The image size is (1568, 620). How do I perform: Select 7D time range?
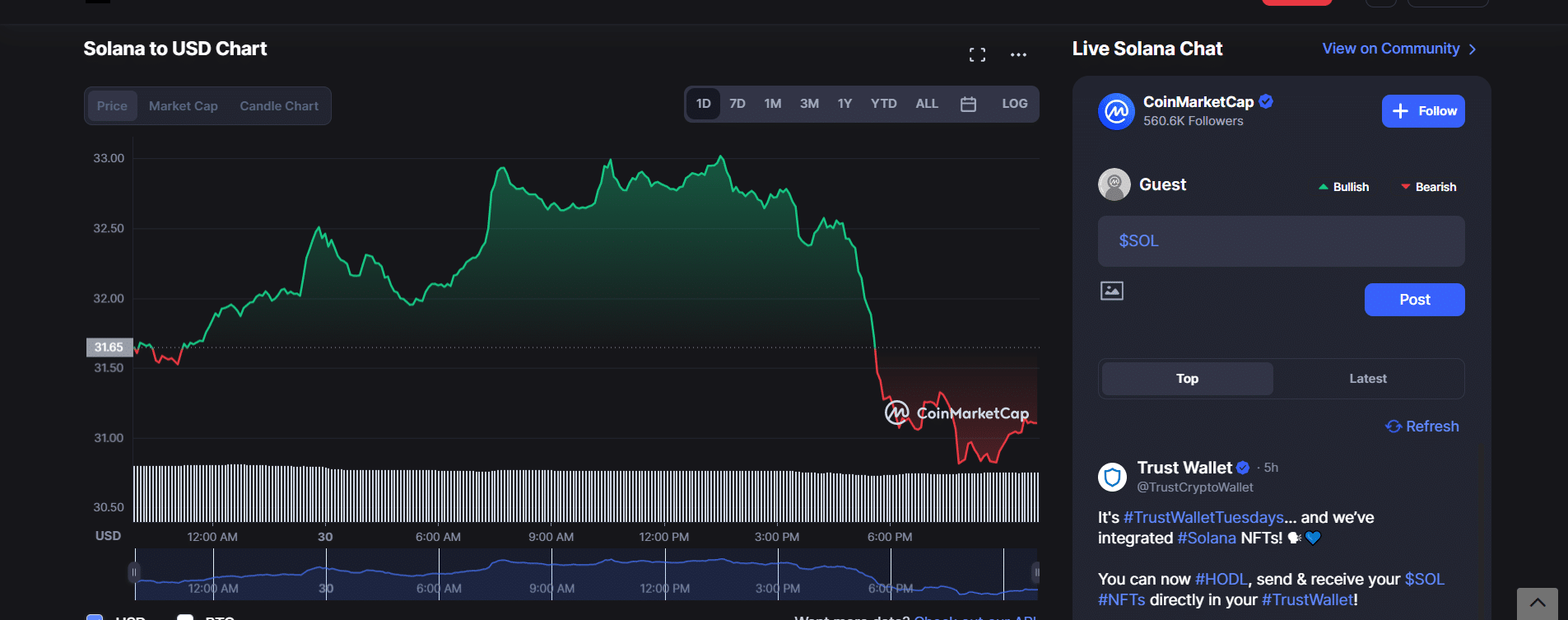point(737,104)
